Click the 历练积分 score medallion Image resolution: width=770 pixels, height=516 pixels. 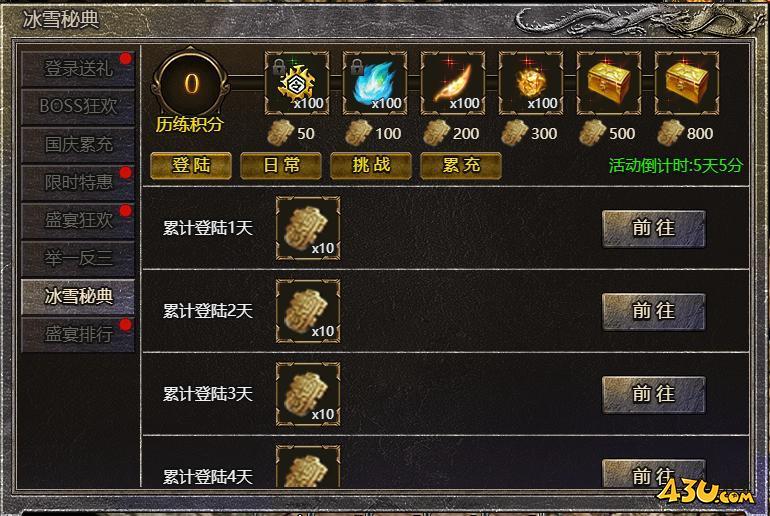[191, 84]
